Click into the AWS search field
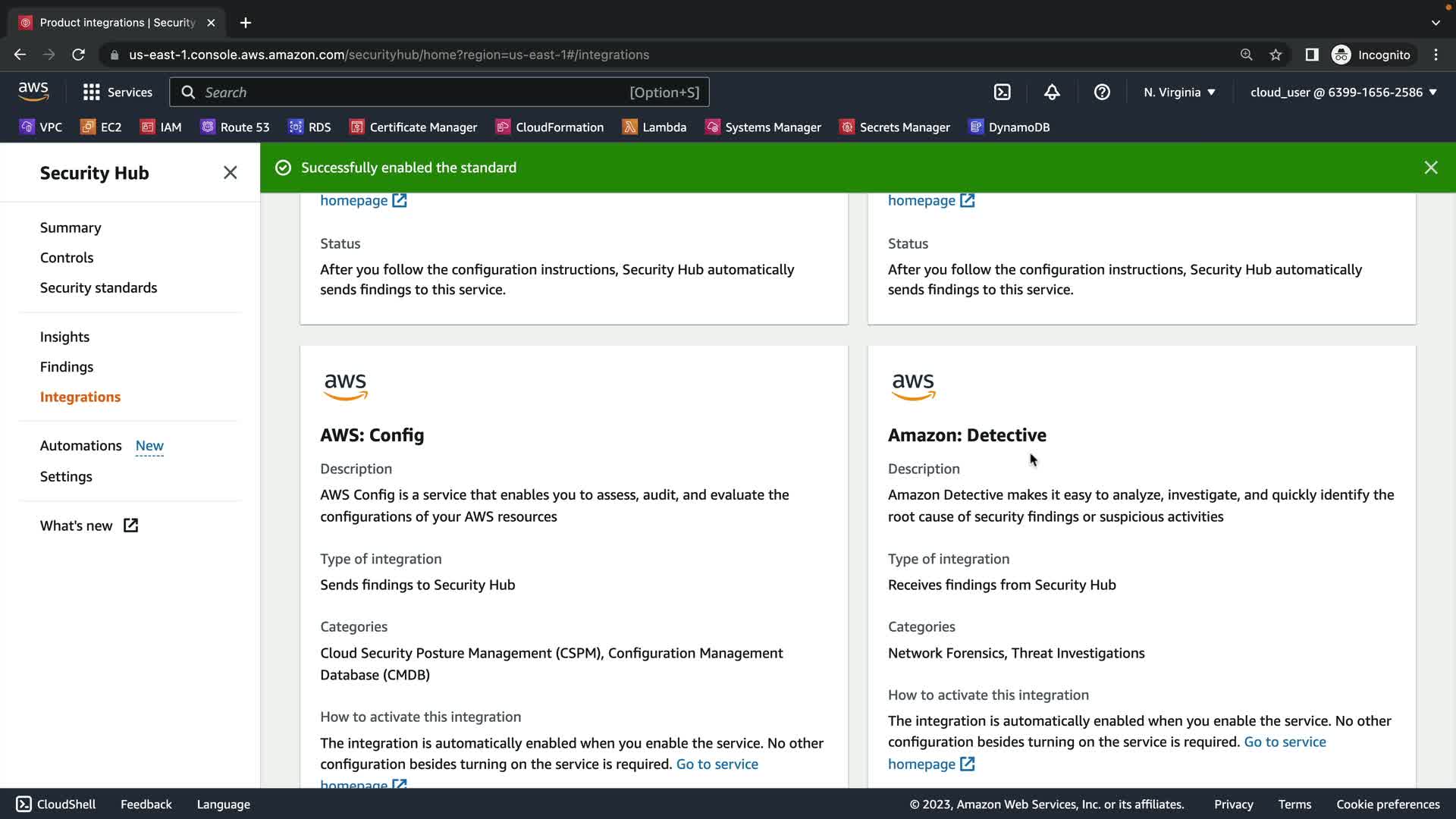Screen dimensions: 1456x819 coord(409,93)
